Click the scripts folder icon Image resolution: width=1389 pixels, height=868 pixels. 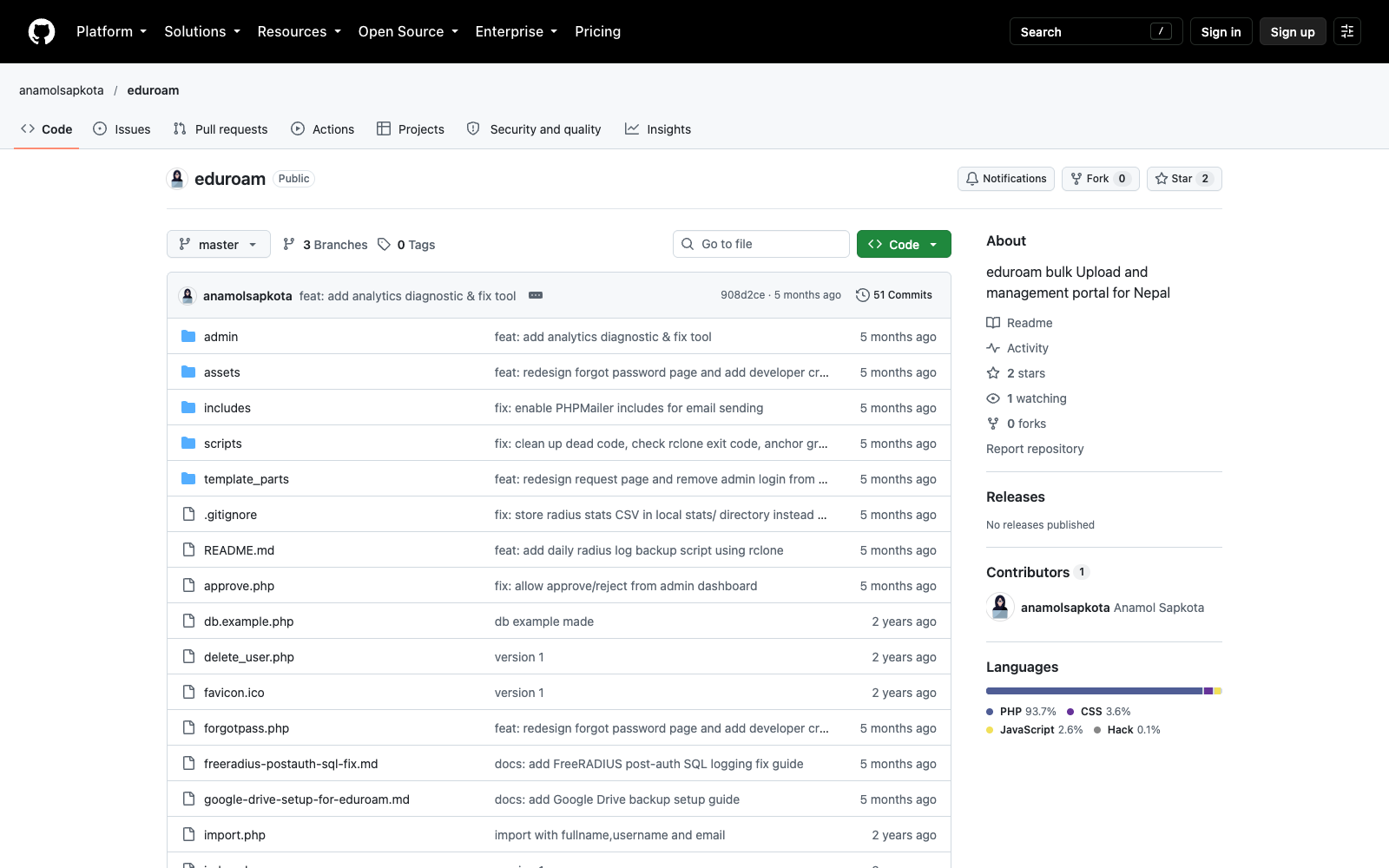[x=188, y=443]
